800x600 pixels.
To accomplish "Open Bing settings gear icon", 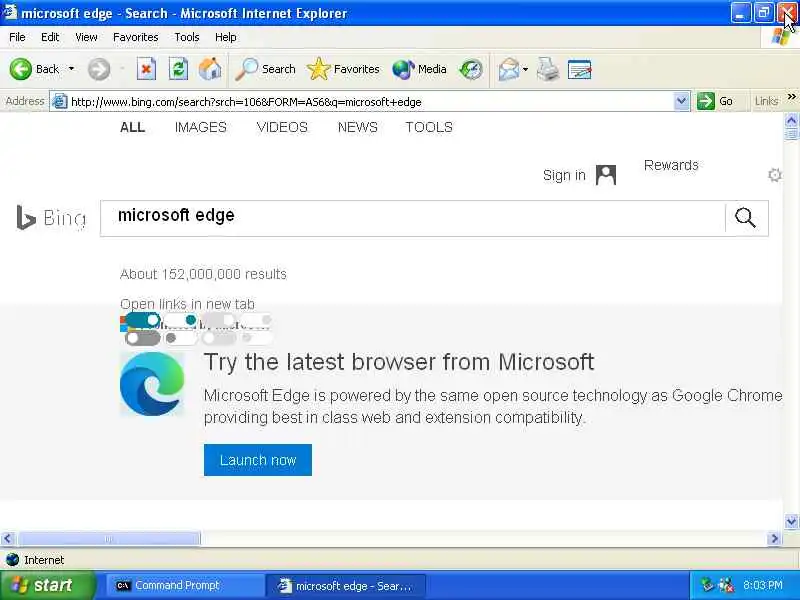I will point(774,175).
